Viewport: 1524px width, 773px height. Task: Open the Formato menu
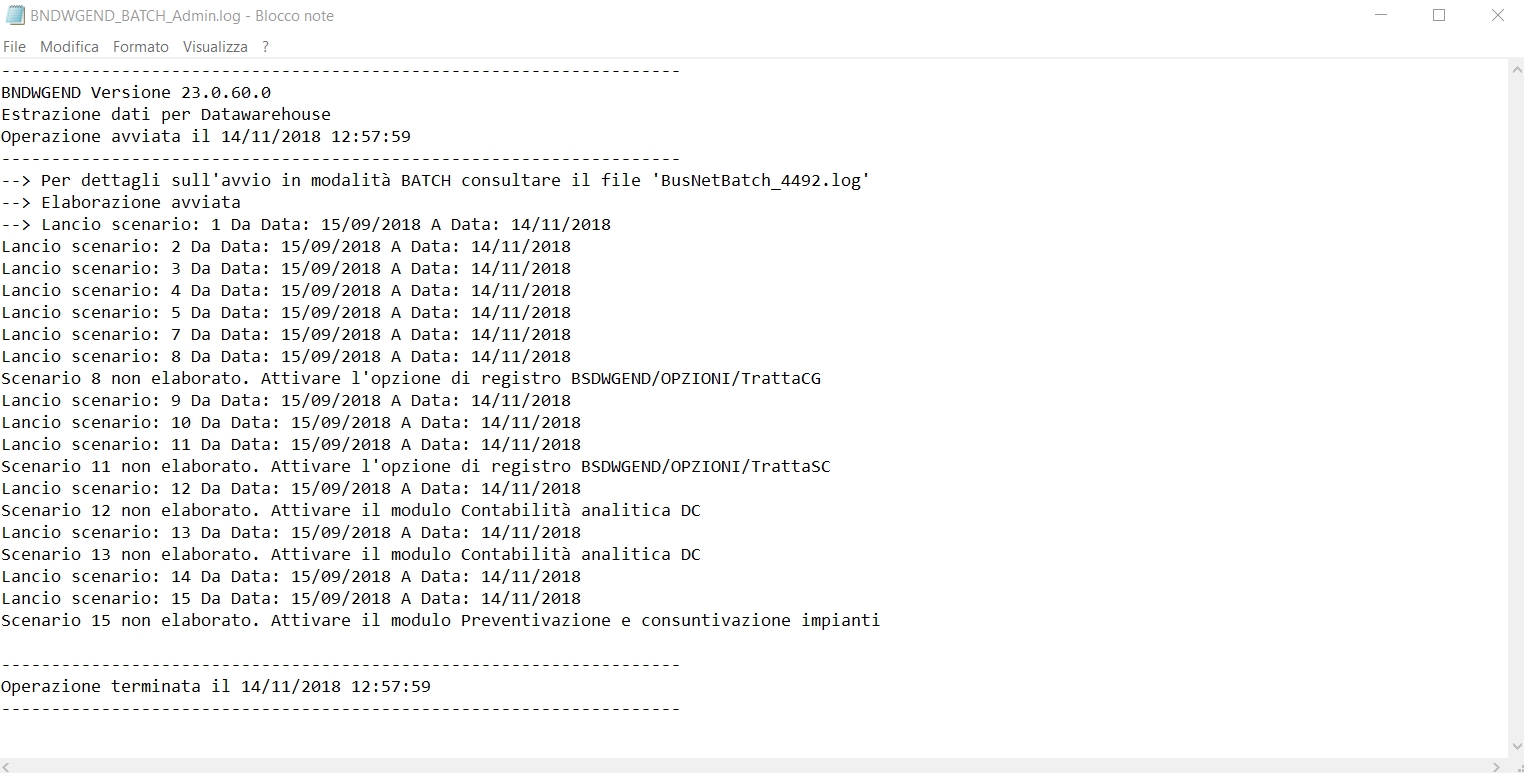click(x=141, y=47)
